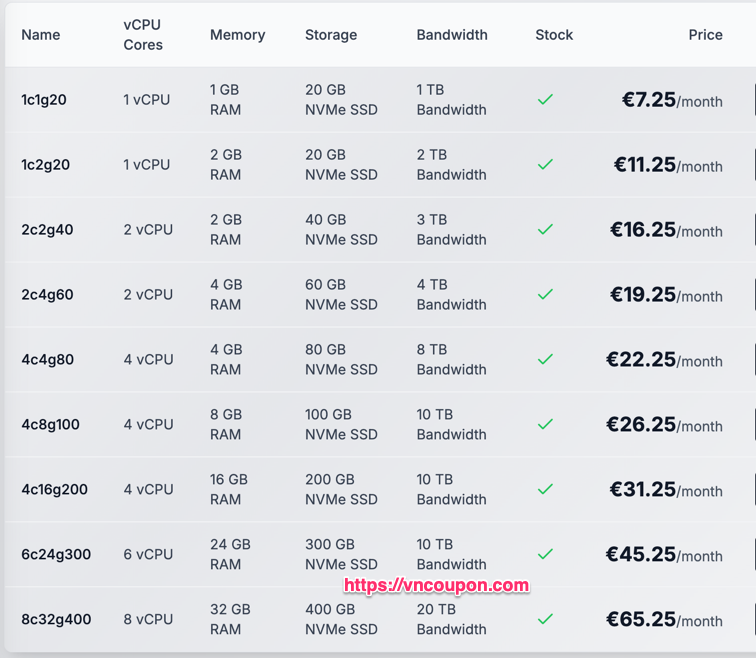
Task: Click the Price column header
Action: click(705, 35)
